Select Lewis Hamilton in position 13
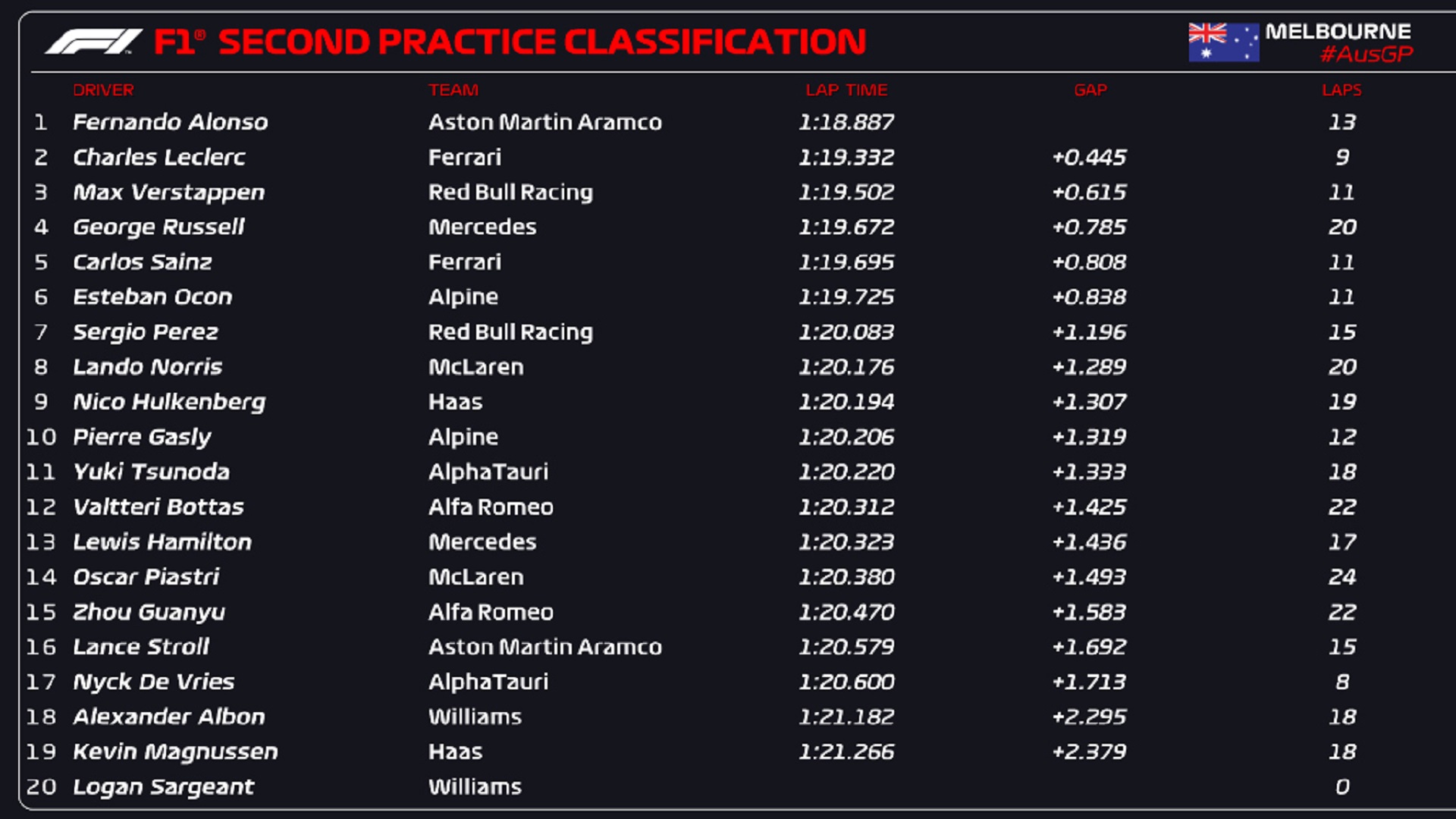 162,541
